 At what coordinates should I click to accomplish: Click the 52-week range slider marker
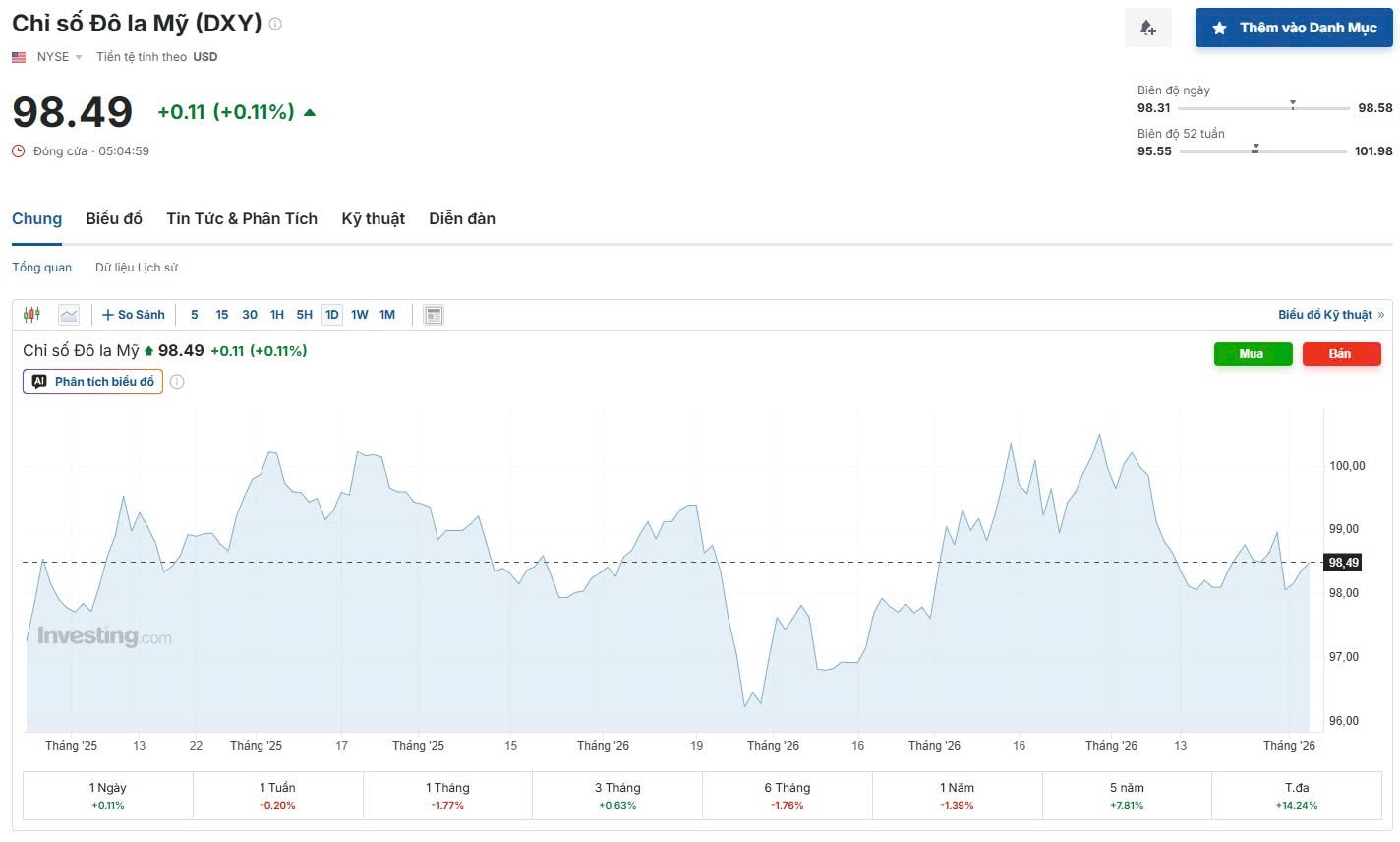[x=1255, y=149]
